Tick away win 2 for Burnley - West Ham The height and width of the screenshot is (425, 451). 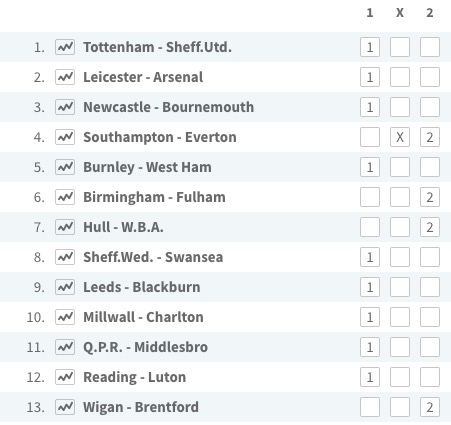pos(430,167)
